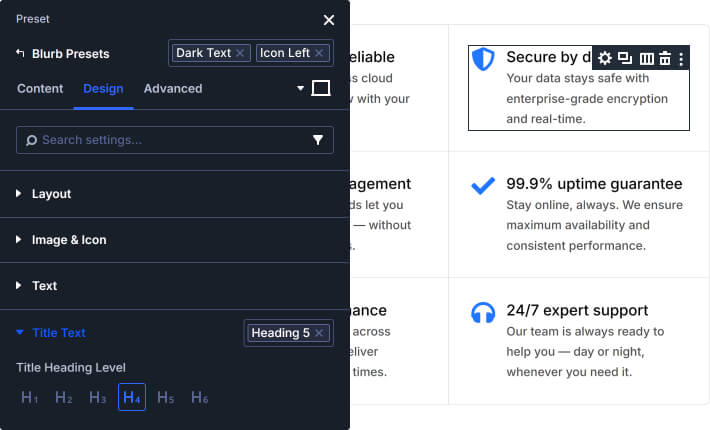Switch to the Content tab
This screenshot has height=430, width=710.
click(x=40, y=88)
